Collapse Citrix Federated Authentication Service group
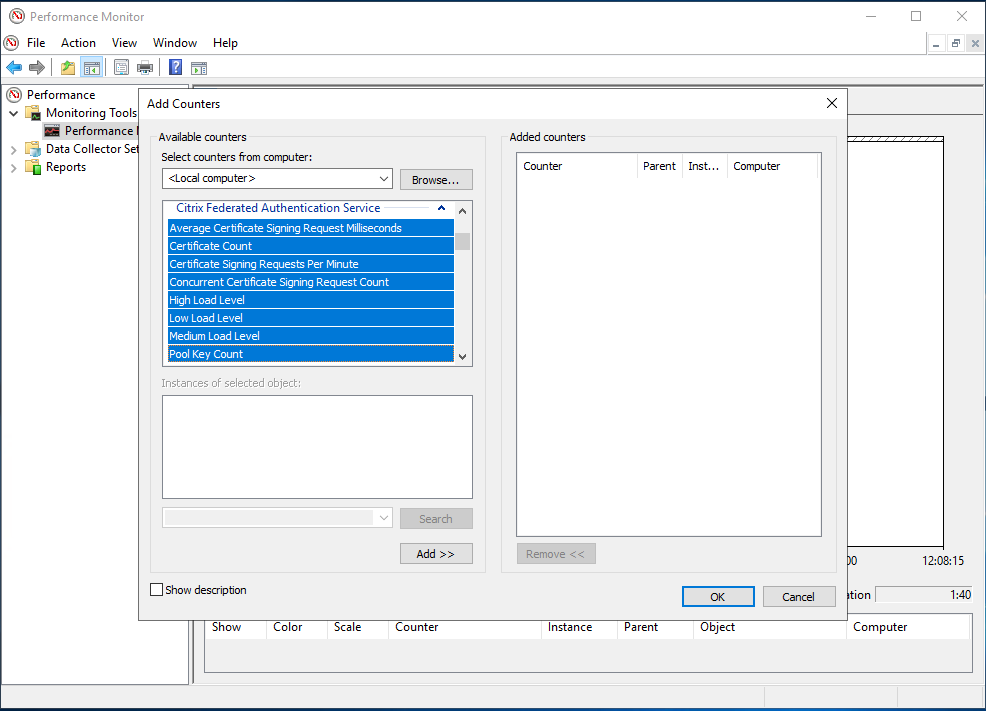Image resolution: width=986 pixels, height=711 pixels. [441, 208]
